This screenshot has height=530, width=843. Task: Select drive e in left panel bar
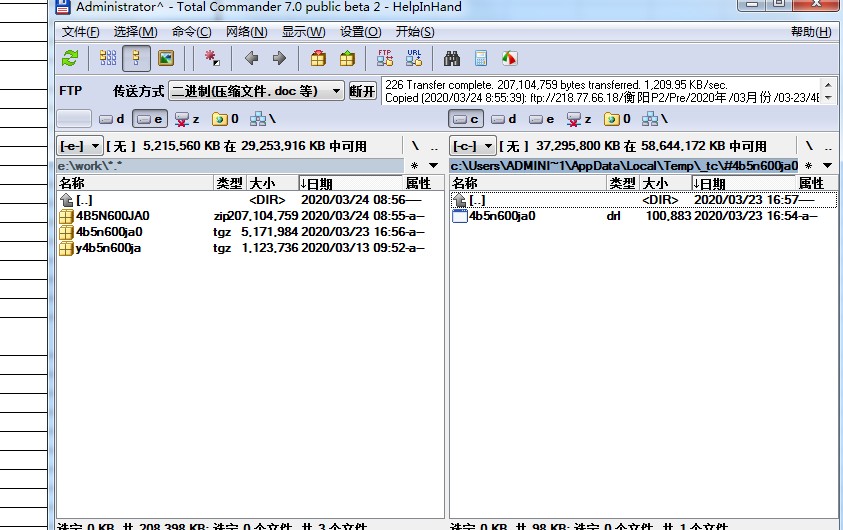point(150,119)
